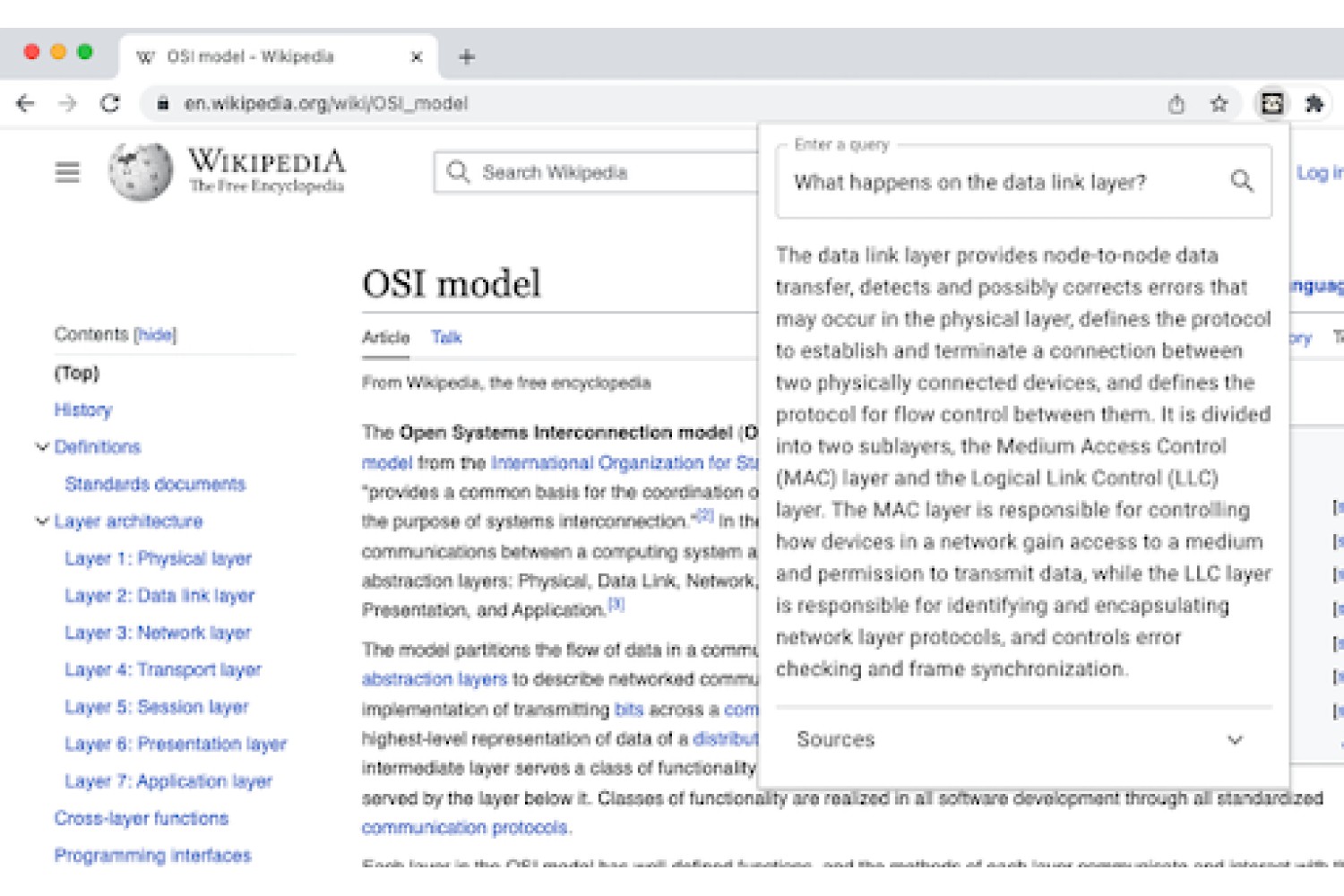The height and width of the screenshot is (896, 1344).
Task: Open Programming interfaces contents entry
Action: (x=152, y=855)
